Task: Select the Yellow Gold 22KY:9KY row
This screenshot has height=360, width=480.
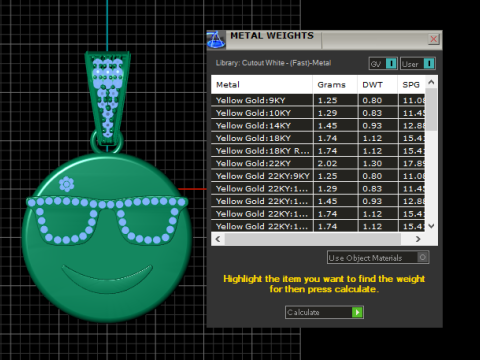Action: 318,176
